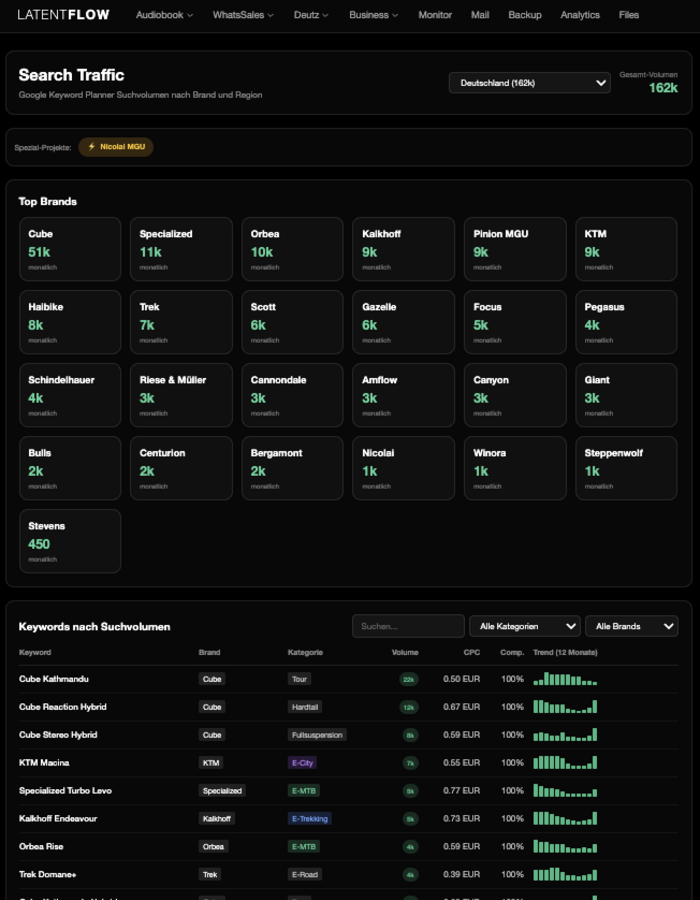Expand the Audiobook menu
700x900 pixels.
(x=163, y=15)
